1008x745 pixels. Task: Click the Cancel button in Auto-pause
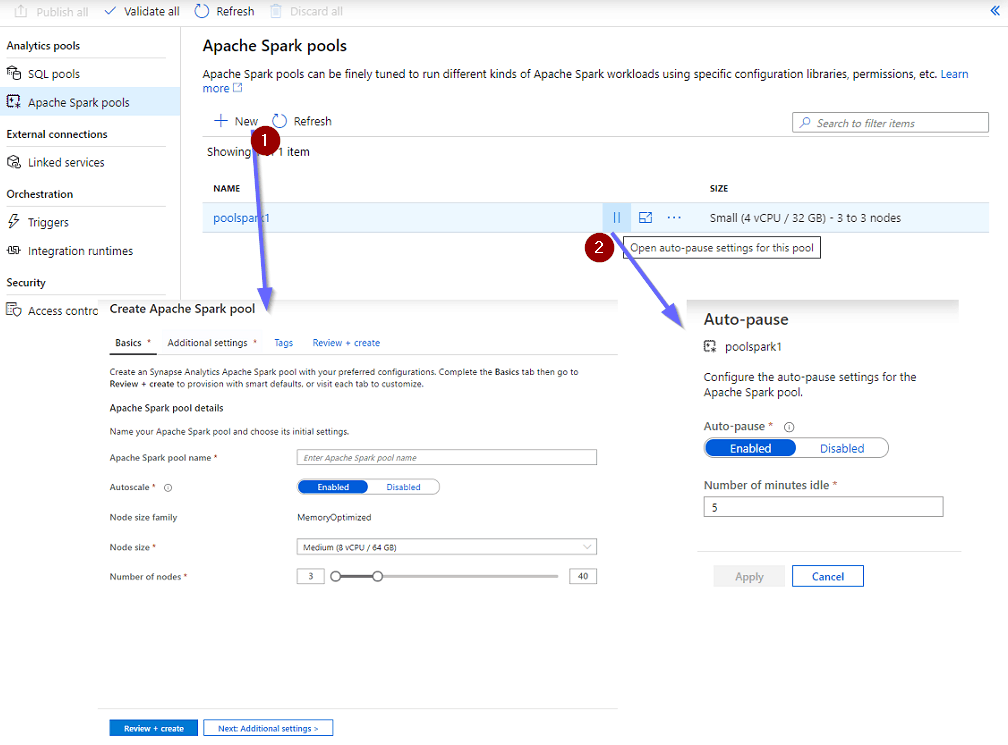pos(827,576)
